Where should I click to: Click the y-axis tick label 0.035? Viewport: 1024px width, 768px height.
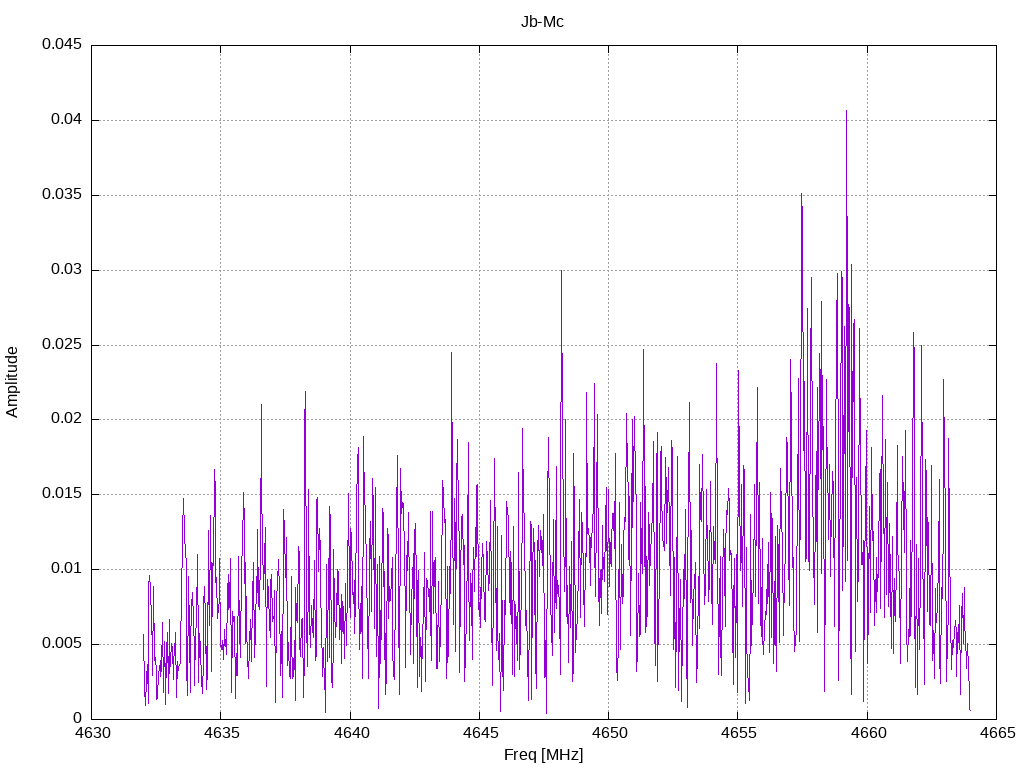click(x=62, y=195)
